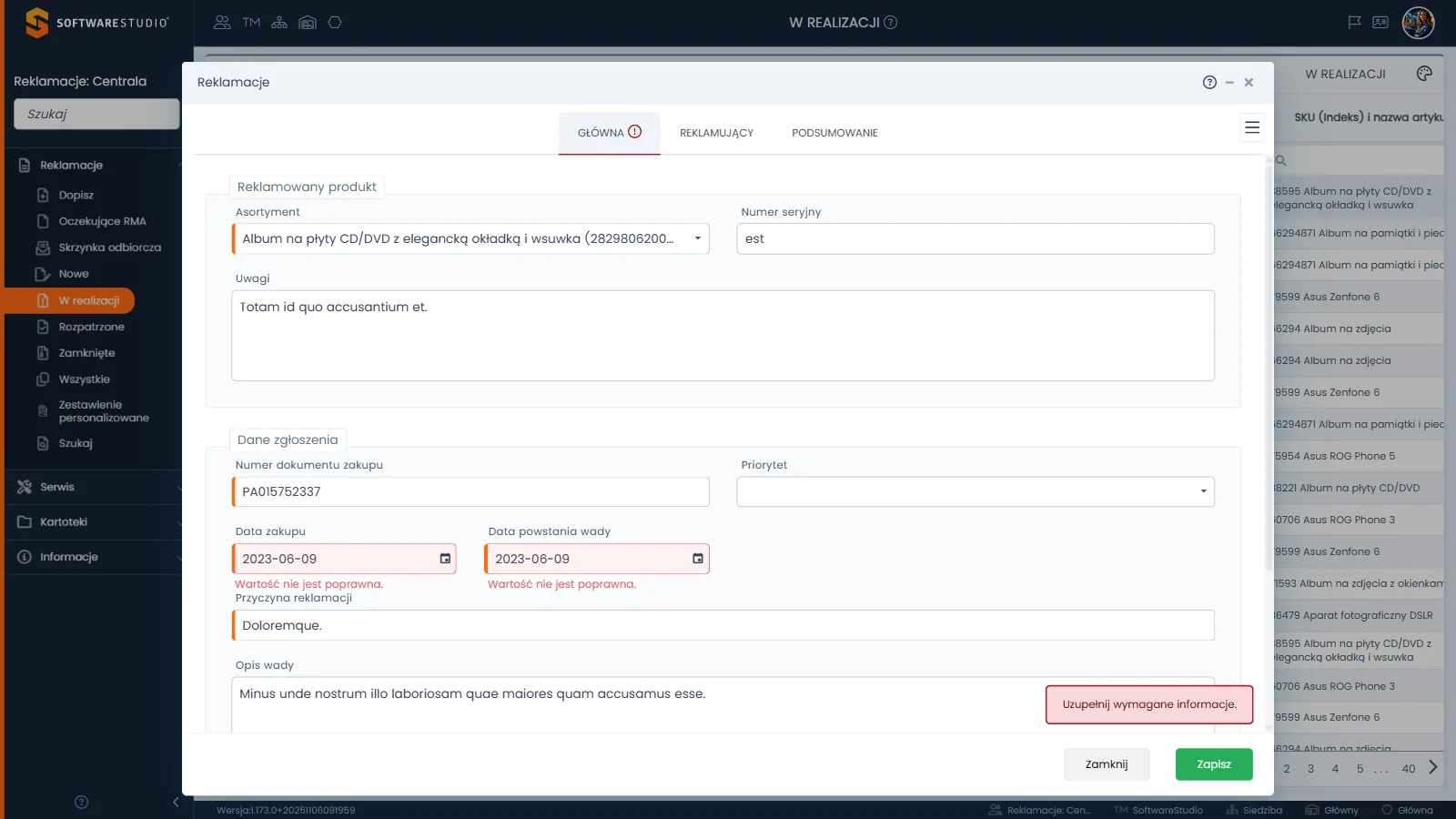Open the user avatar menu
The width and height of the screenshot is (1456, 819).
click(x=1418, y=23)
